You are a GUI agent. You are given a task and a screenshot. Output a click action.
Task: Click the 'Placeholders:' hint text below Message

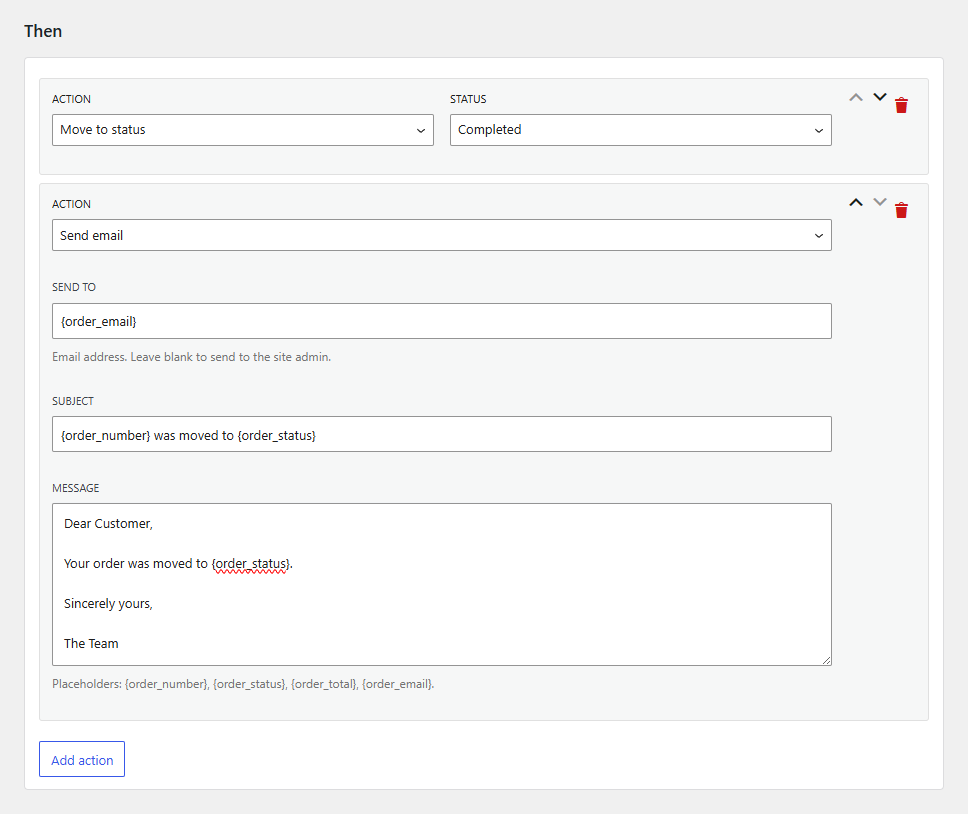coord(243,684)
